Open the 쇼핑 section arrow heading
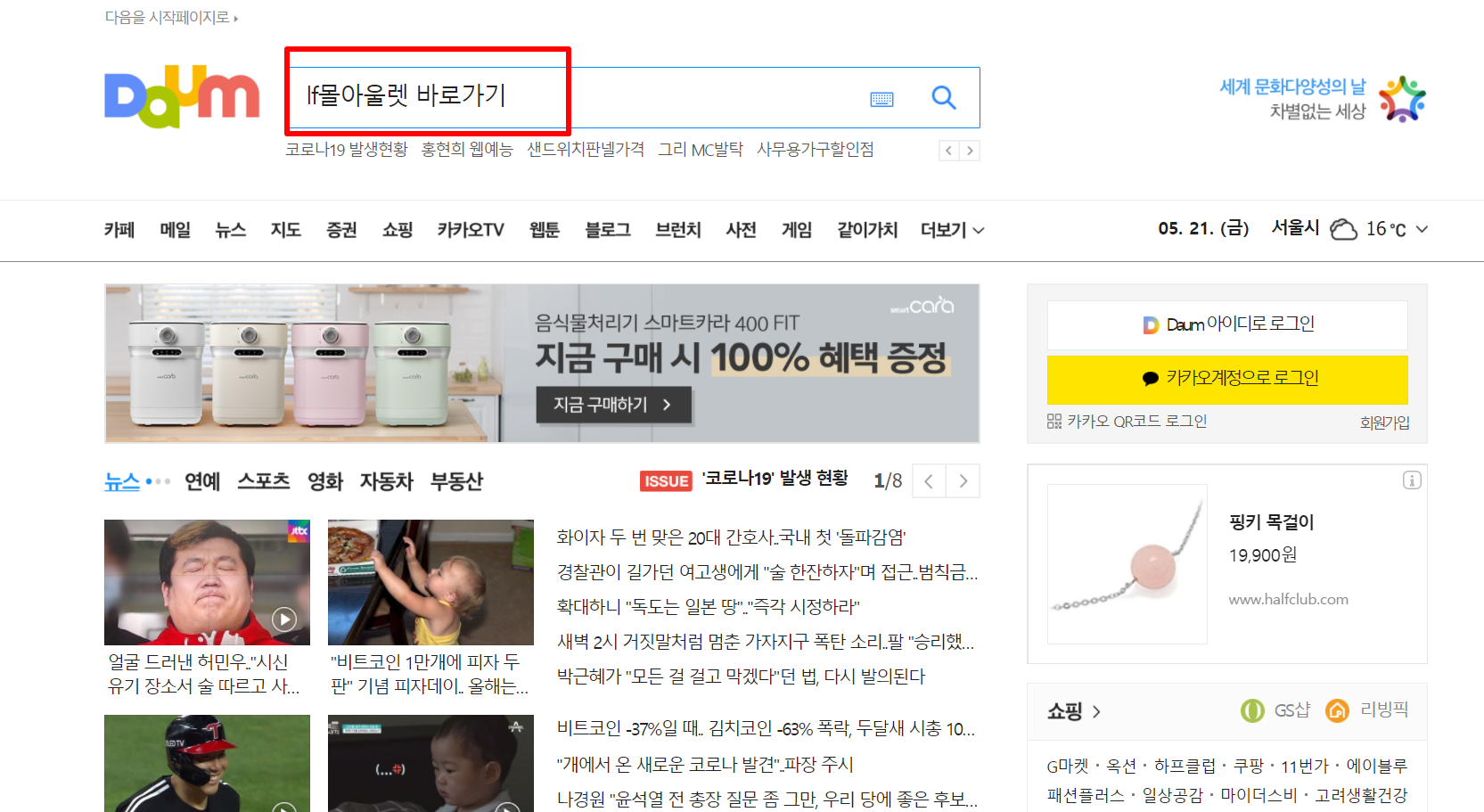 [1074, 711]
